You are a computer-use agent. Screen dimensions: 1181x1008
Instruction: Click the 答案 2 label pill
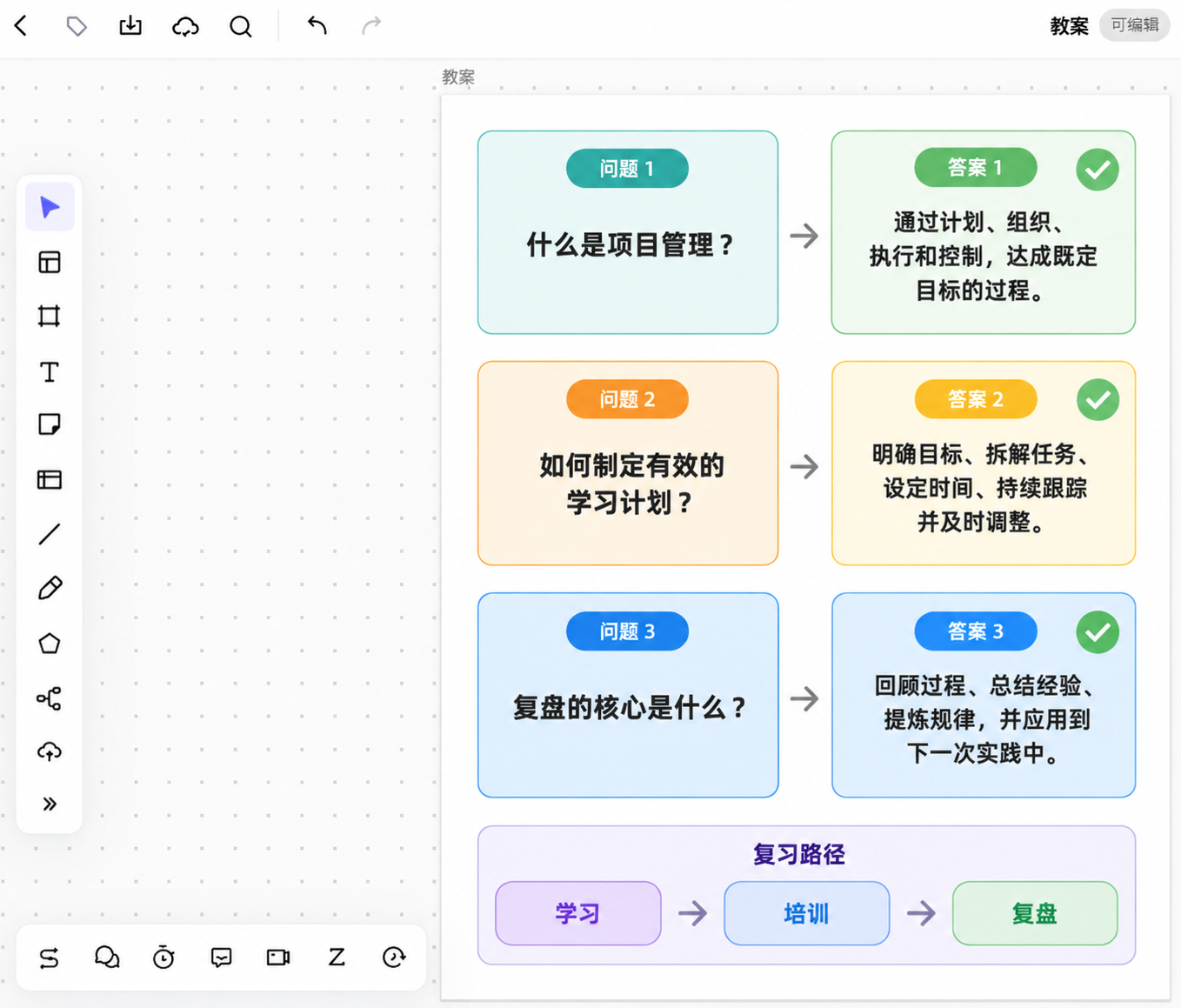click(x=976, y=399)
